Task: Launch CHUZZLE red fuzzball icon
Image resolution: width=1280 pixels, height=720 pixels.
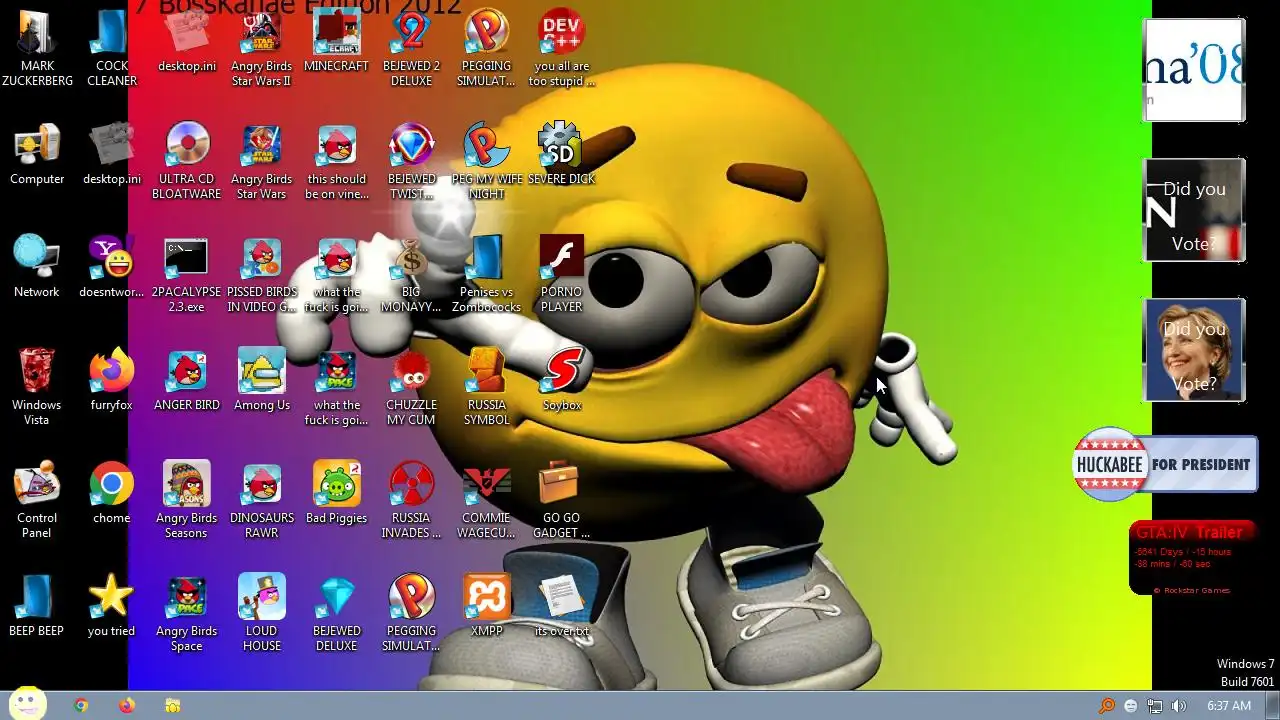Action: coord(412,387)
